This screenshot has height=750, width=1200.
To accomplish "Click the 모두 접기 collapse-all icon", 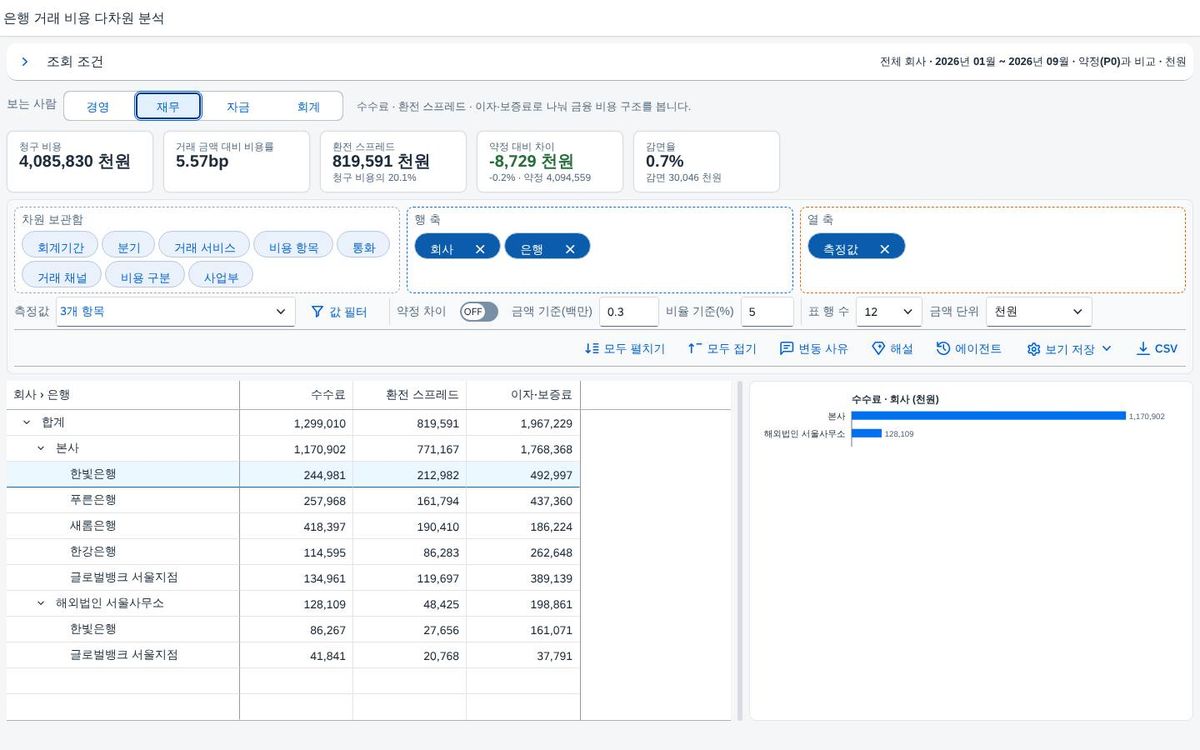I will tap(694, 349).
